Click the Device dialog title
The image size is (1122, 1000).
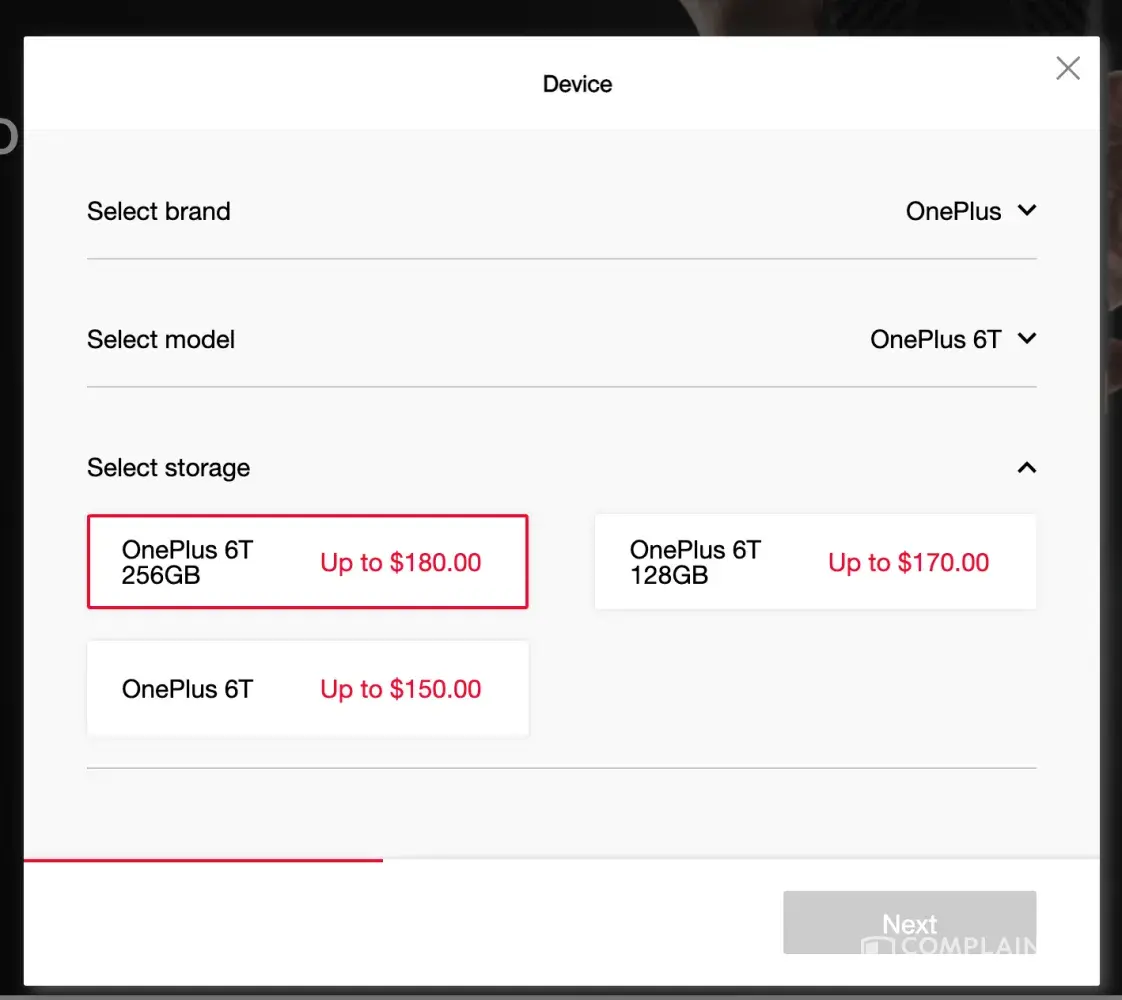point(577,84)
